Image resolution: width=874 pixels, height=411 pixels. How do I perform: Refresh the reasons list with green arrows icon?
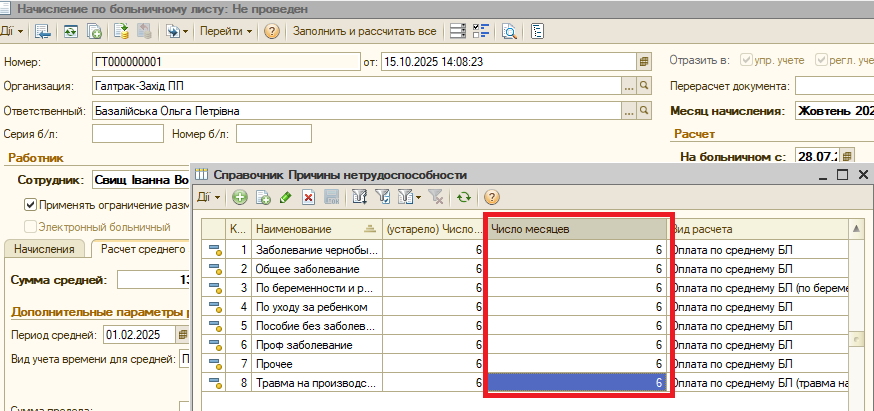click(x=464, y=198)
